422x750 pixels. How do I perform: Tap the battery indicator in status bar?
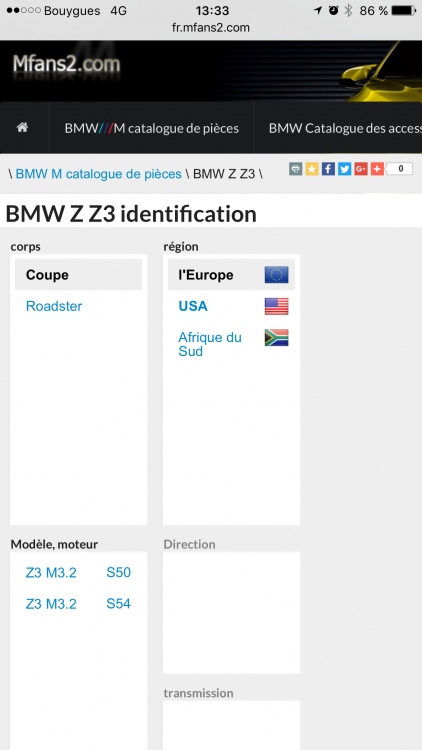click(403, 10)
